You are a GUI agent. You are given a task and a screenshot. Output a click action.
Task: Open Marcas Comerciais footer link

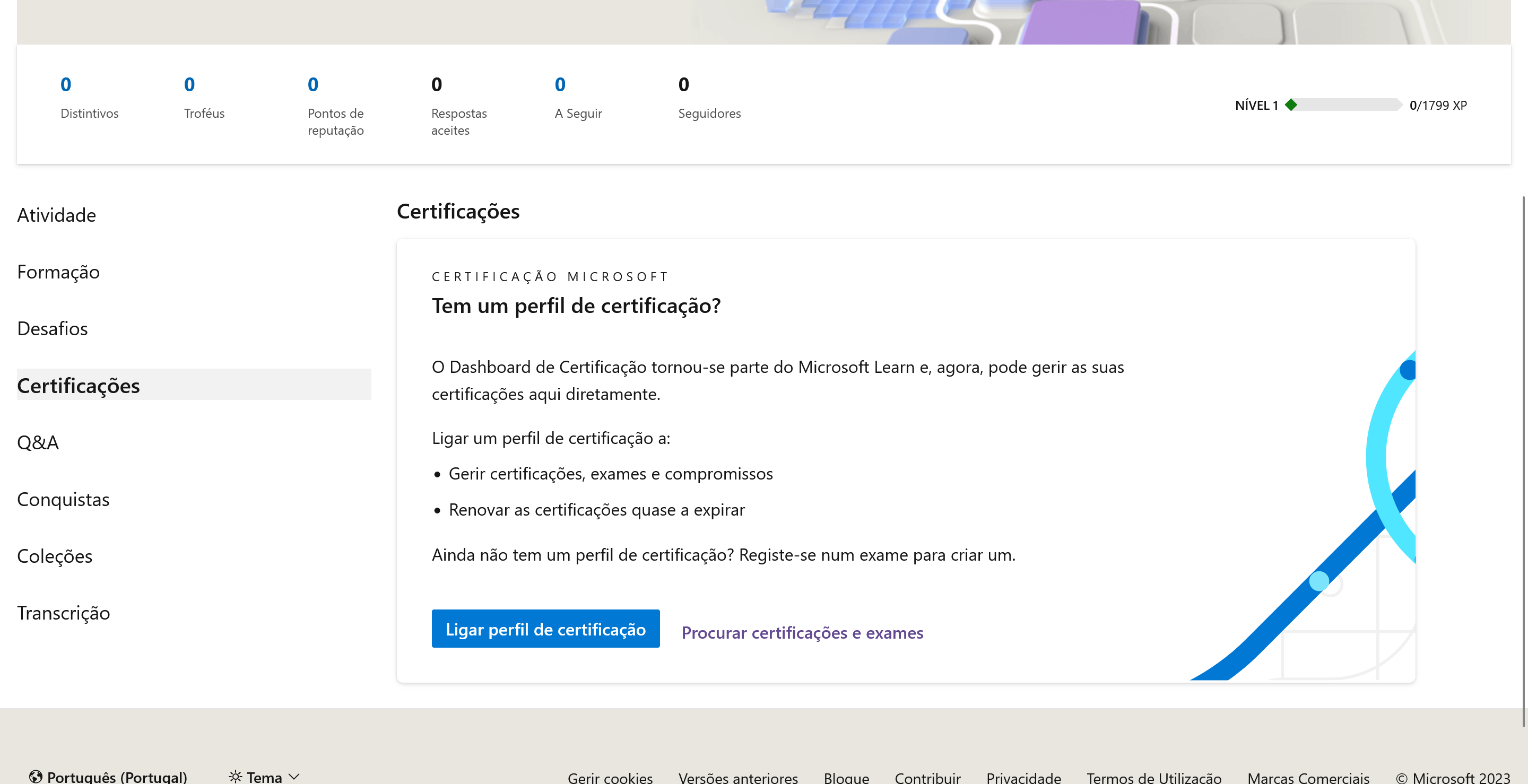(x=1308, y=778)
